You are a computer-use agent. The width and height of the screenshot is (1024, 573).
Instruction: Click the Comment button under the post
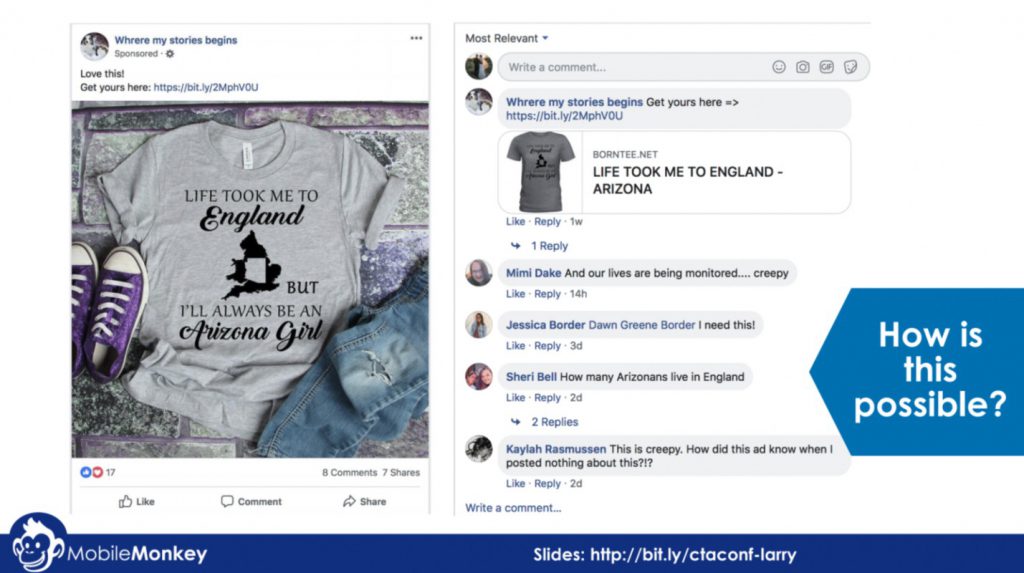[251, 501]
